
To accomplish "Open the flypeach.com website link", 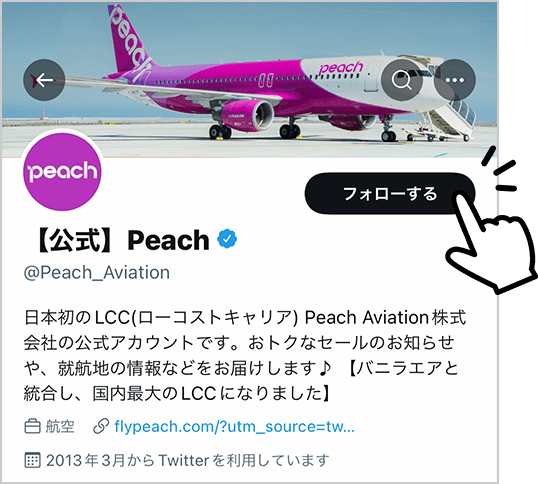I will 234,427.
